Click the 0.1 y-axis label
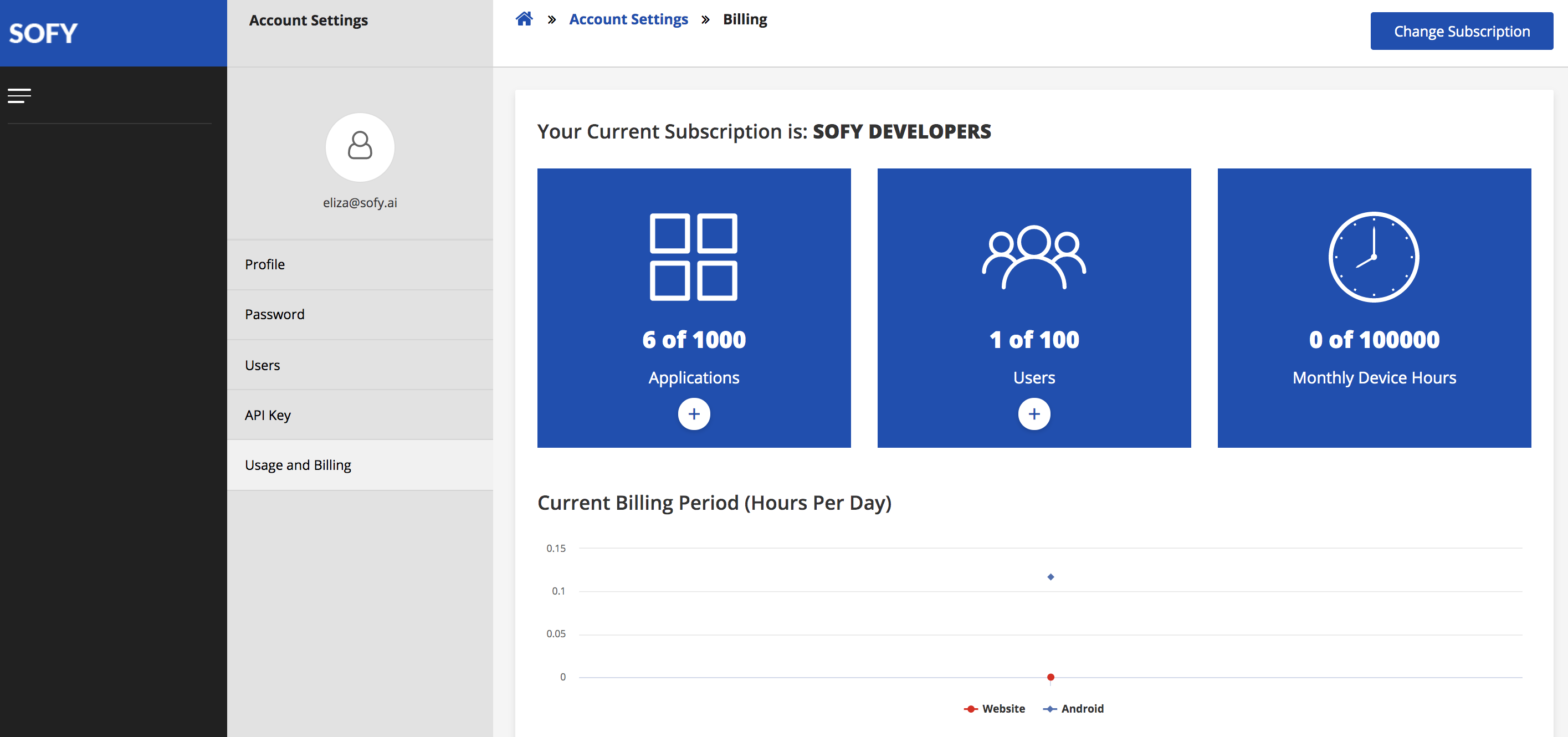 (x=558, y=591)
